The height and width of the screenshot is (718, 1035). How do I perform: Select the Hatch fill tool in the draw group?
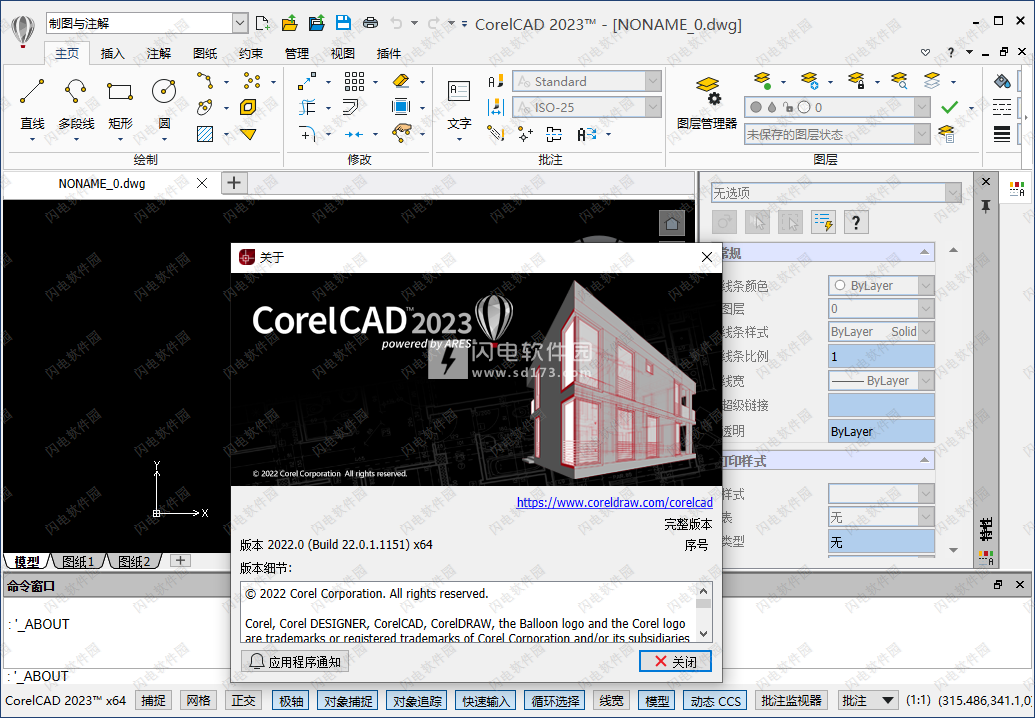[x=205, y=134]
